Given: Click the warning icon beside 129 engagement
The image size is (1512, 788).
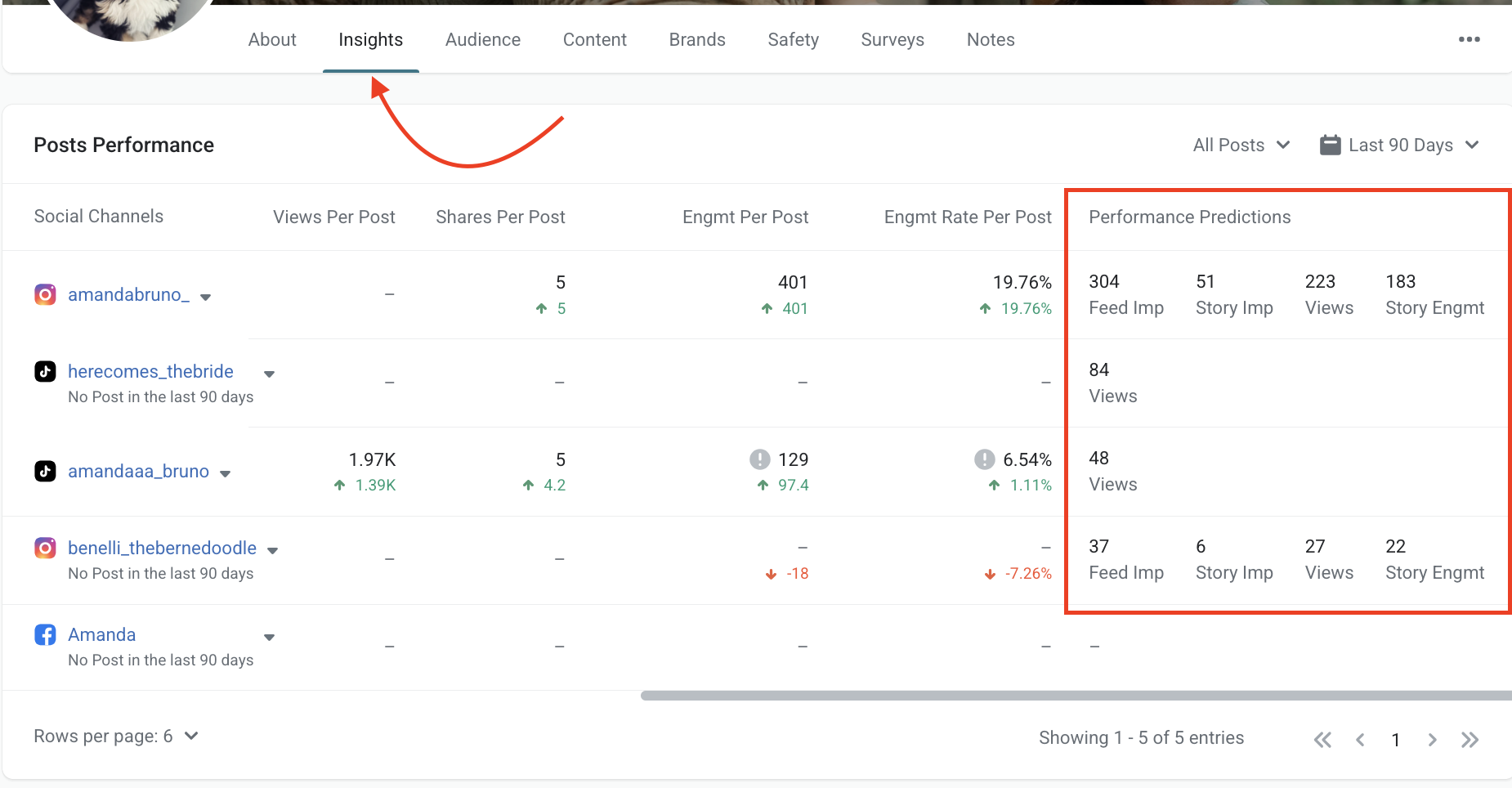Looking at the screenshot, I should (x=760, y=459).
